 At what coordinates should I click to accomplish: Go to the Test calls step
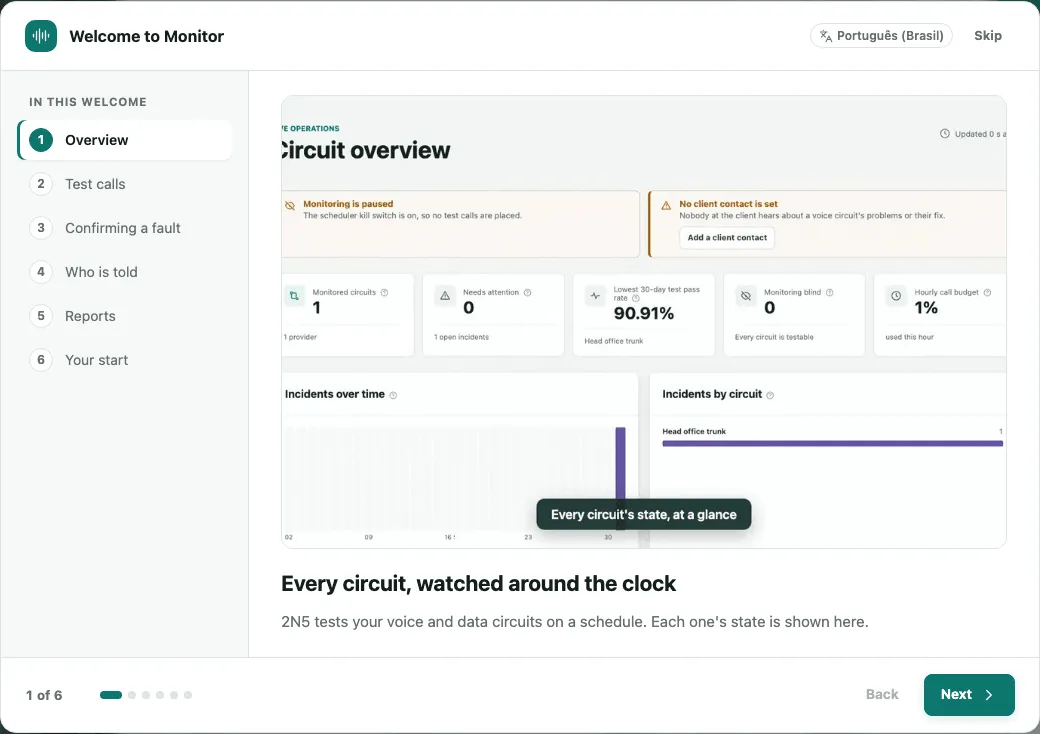[x=125, y=184]
